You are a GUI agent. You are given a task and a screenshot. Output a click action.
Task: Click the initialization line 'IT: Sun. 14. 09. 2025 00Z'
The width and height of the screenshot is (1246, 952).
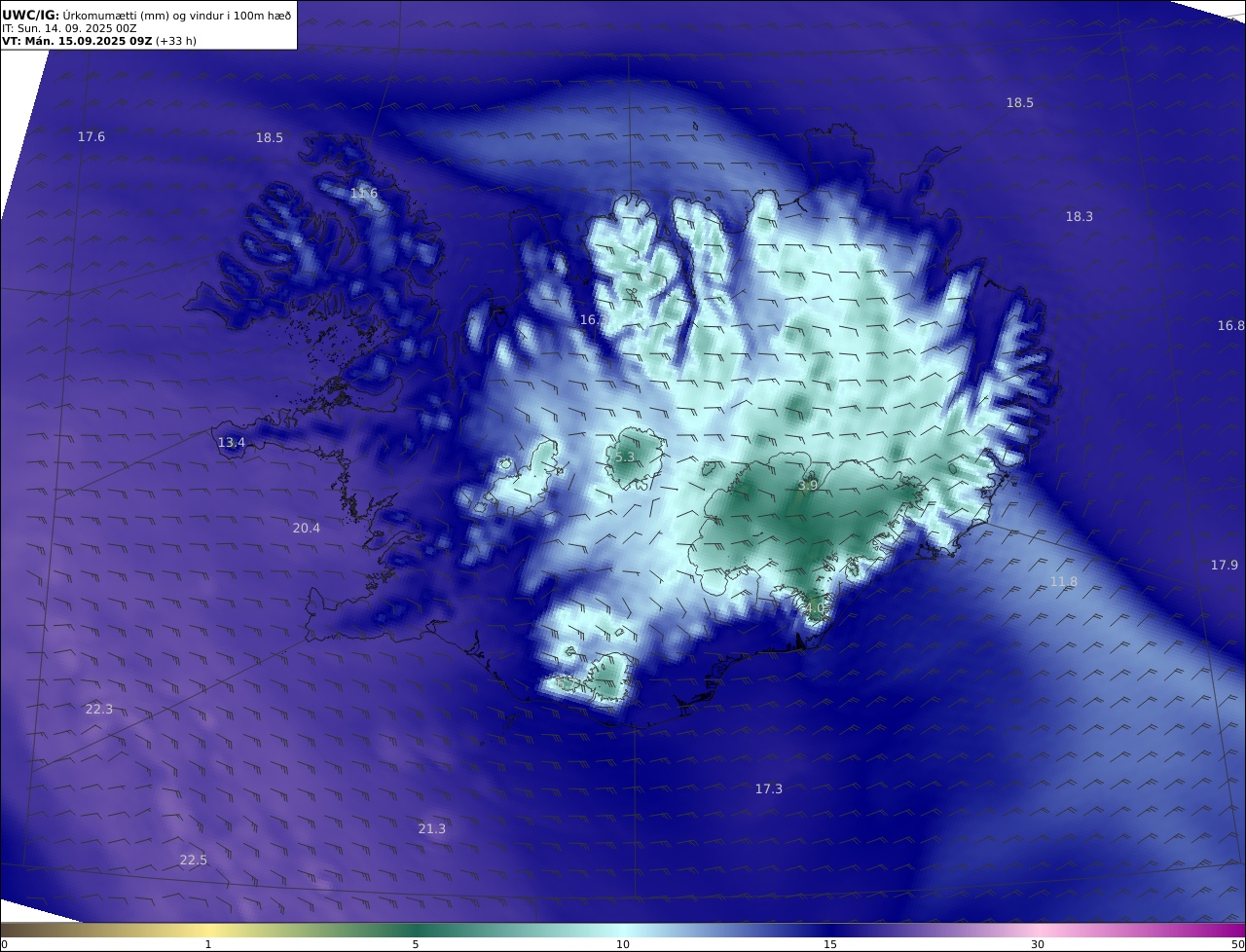pos(69,28)
